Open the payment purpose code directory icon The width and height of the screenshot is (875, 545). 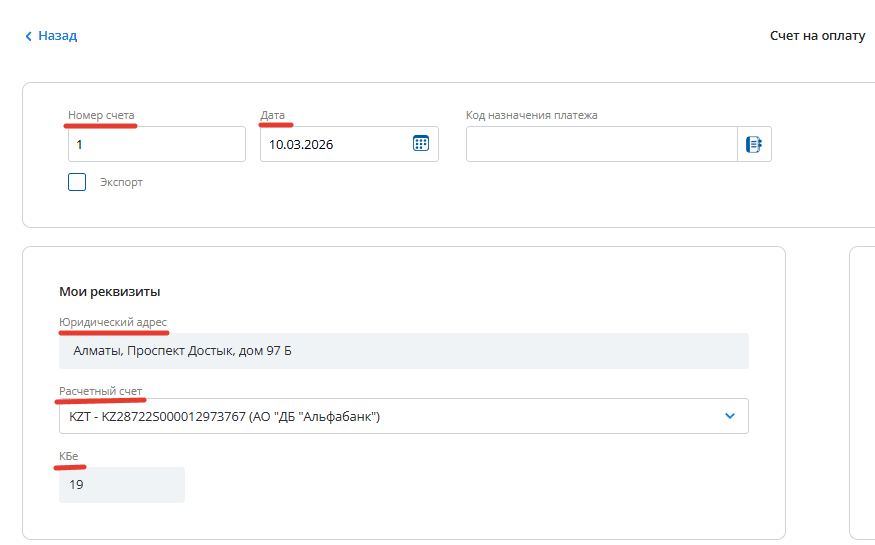[754, 144]
